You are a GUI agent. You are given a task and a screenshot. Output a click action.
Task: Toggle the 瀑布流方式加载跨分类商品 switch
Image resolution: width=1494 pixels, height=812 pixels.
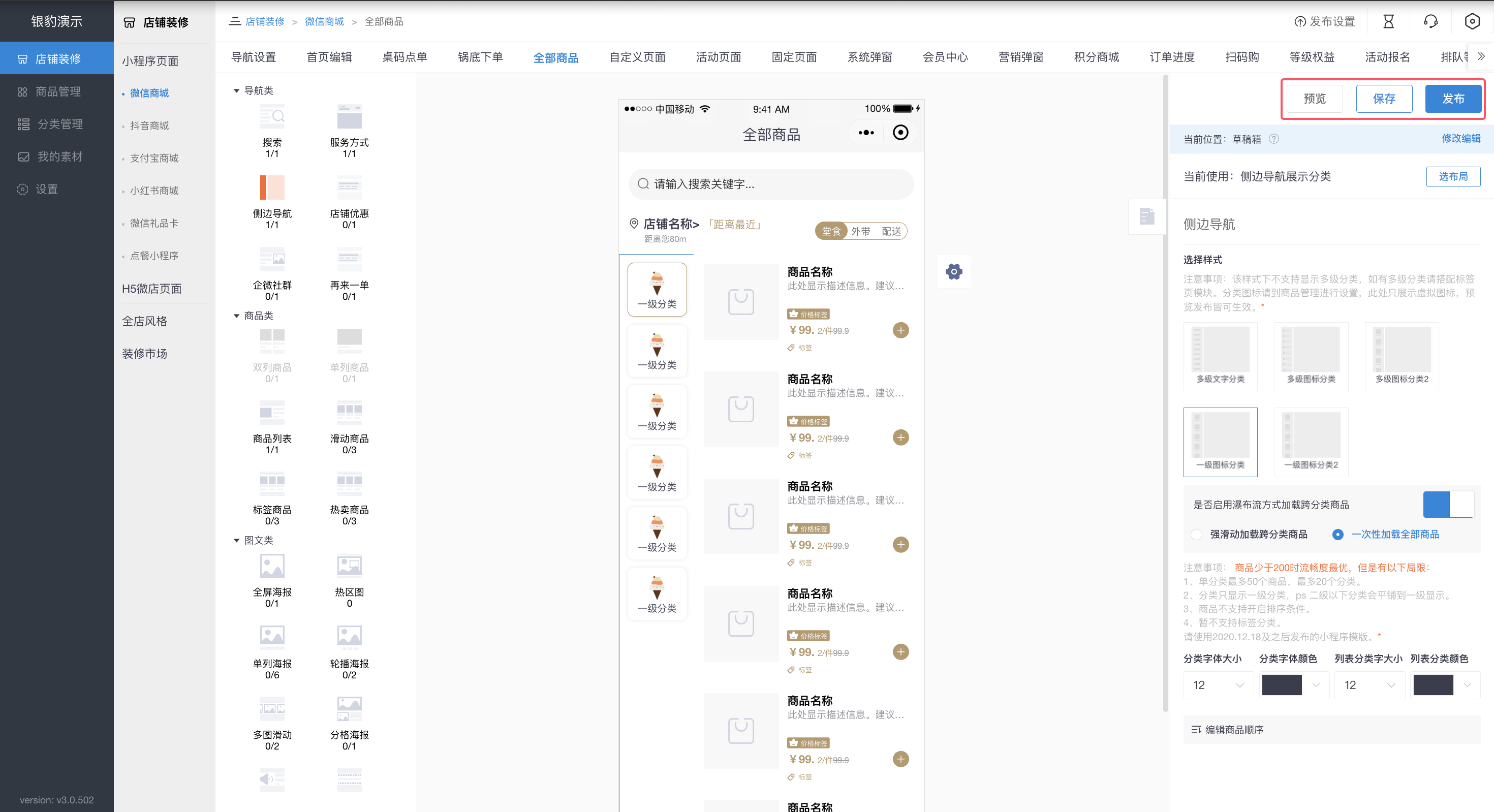[x=1448, y=505]
